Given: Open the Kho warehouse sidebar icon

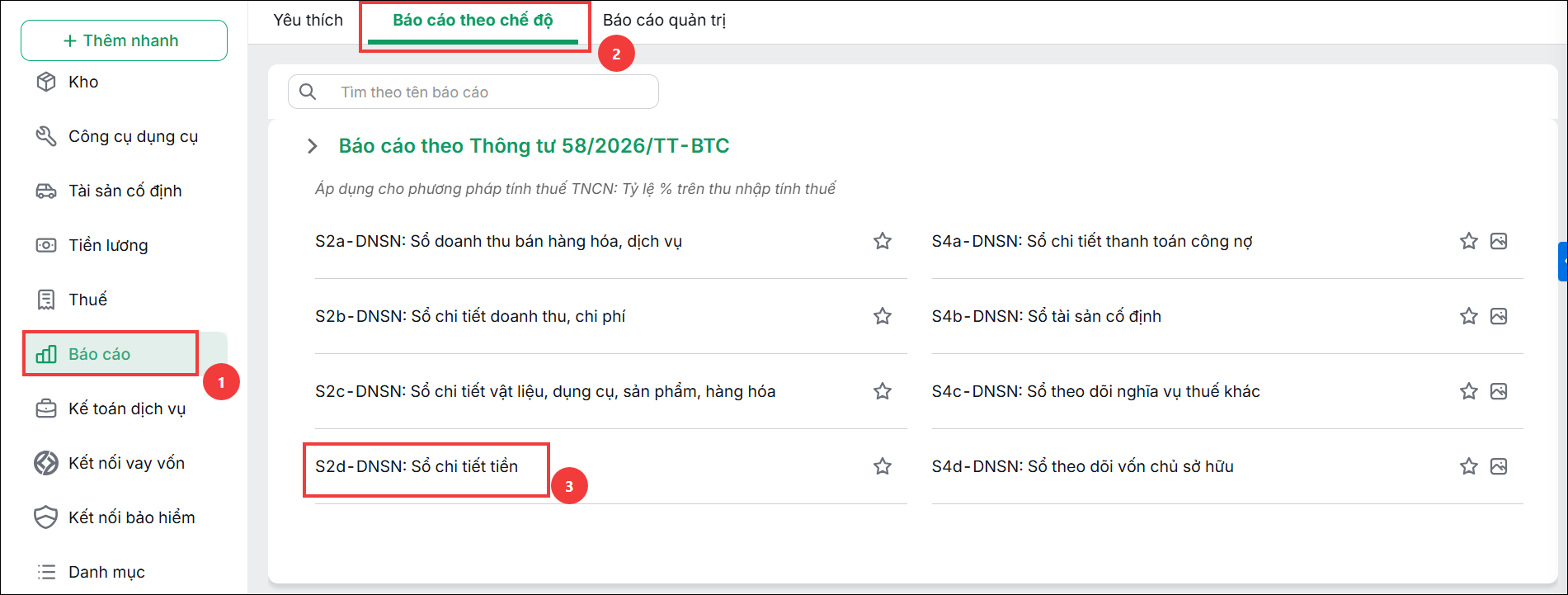Looking at the screenshot, I should click(46, 82).
